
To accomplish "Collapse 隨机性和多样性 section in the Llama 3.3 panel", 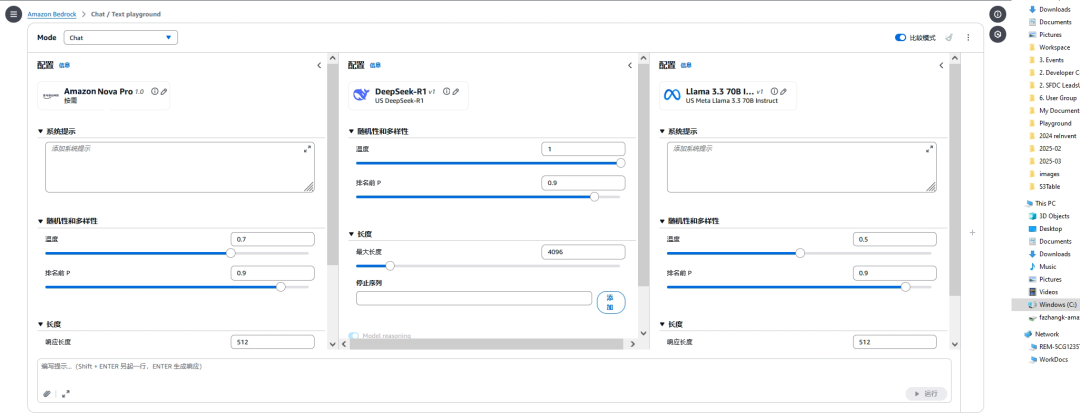I will click(689, 221).
